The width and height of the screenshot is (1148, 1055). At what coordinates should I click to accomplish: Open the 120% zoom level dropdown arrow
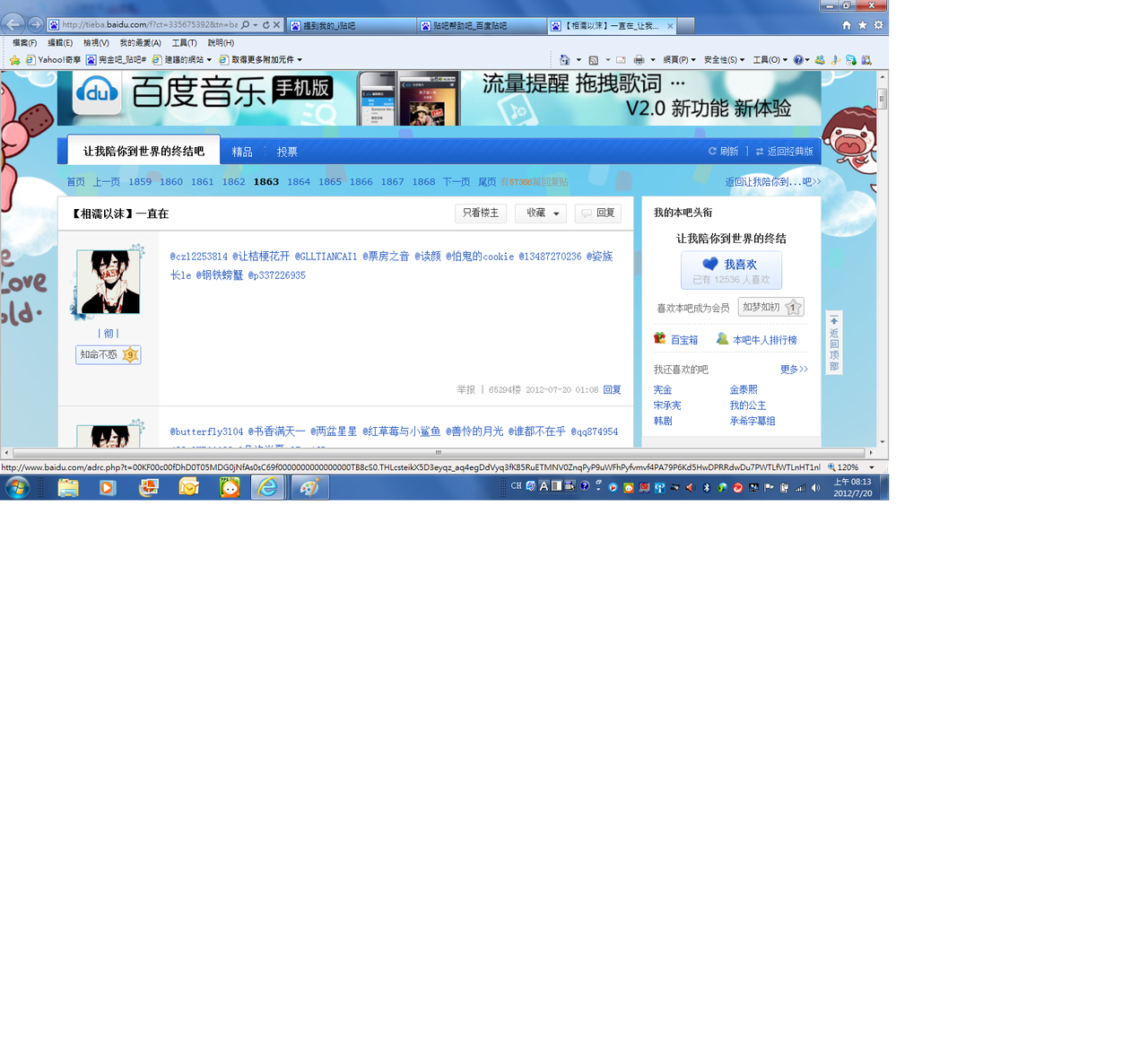872,467
